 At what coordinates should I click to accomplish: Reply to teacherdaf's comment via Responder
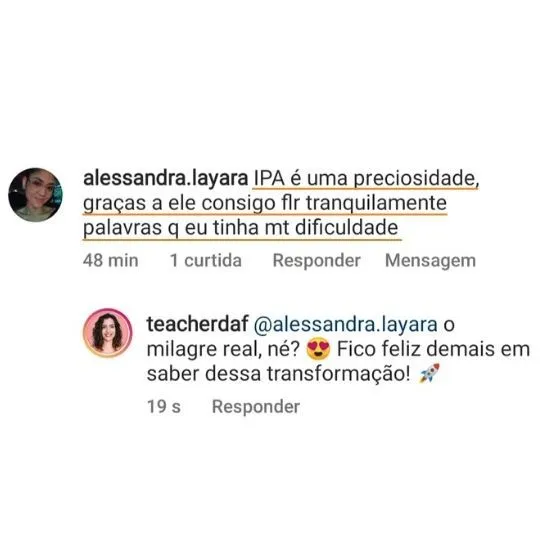tap(256, 407)
